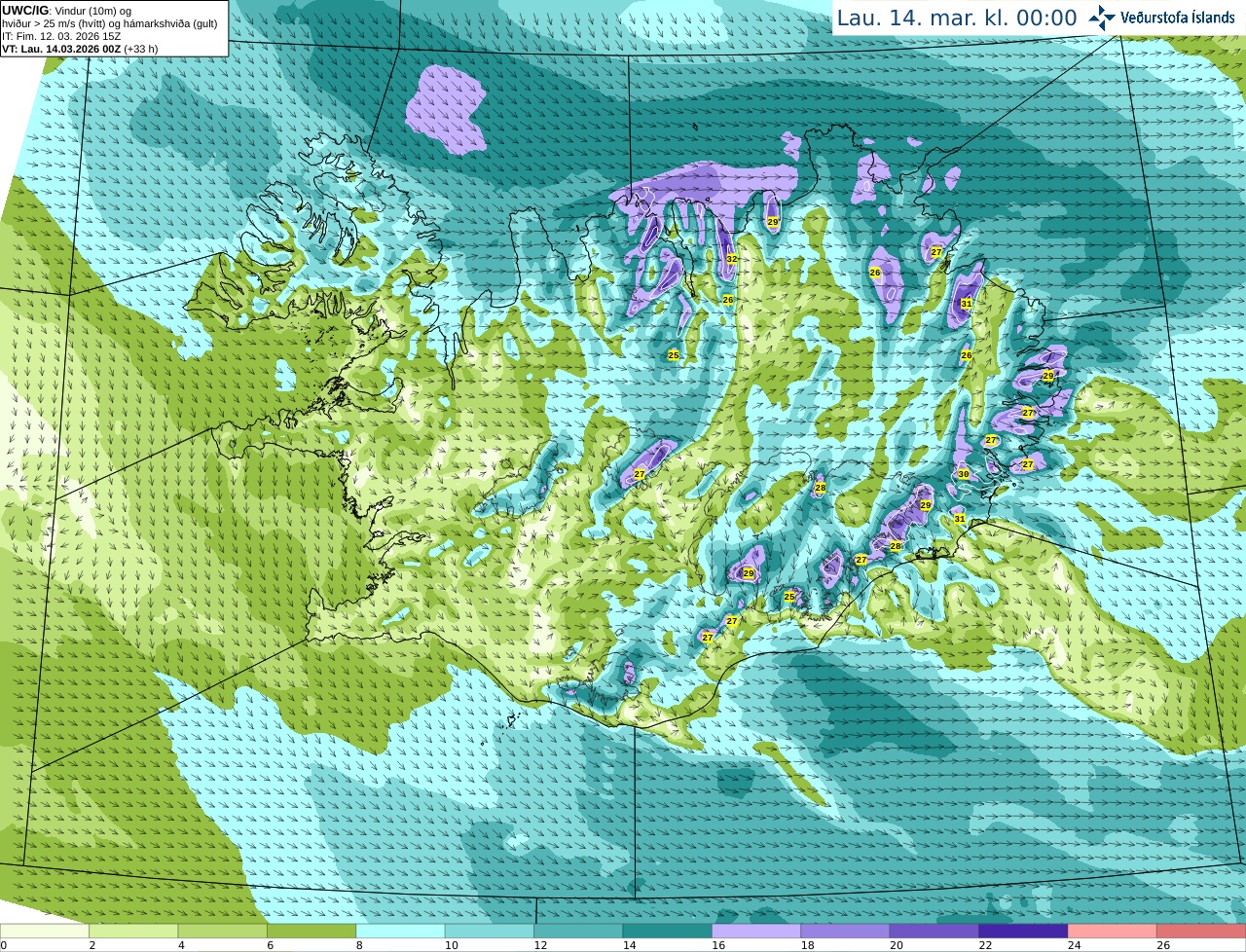Click the 'Veðurstofa Íslands' name text
Screen dimensions: 1246x952
tap(1177, 18)
